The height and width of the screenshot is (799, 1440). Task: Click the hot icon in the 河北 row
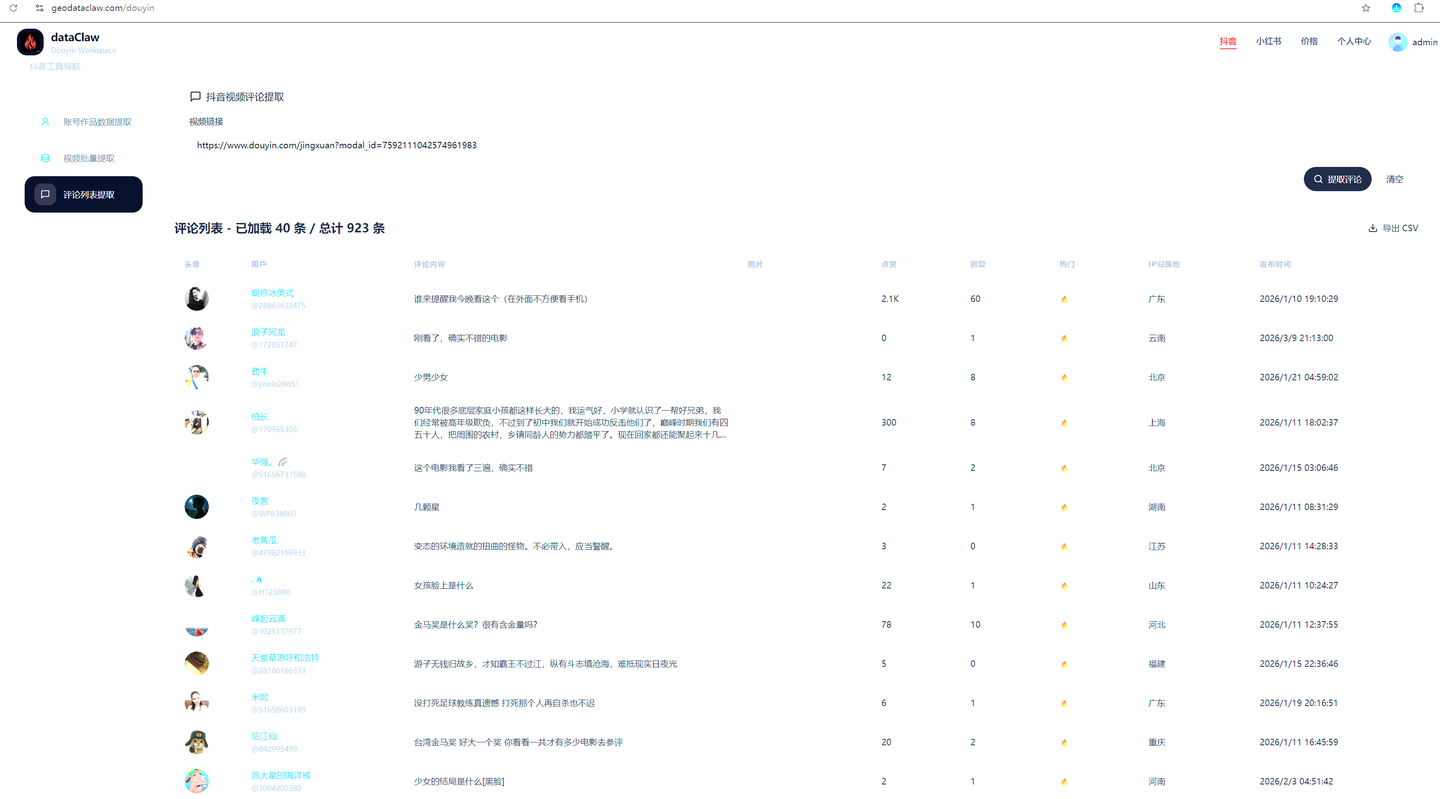[x=1064, y=625]
